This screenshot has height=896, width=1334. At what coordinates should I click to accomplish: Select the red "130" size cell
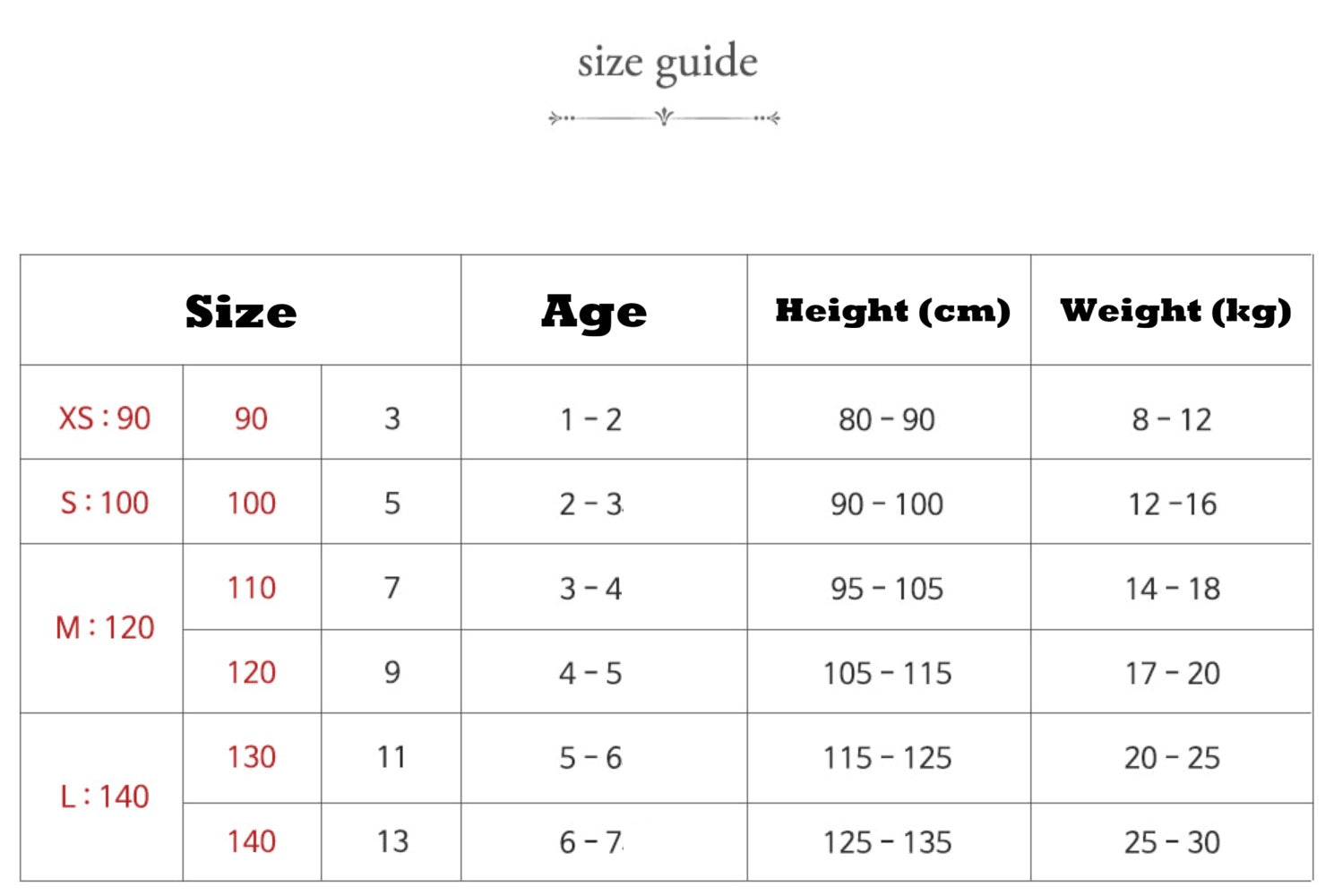click(x=252, y=757)
